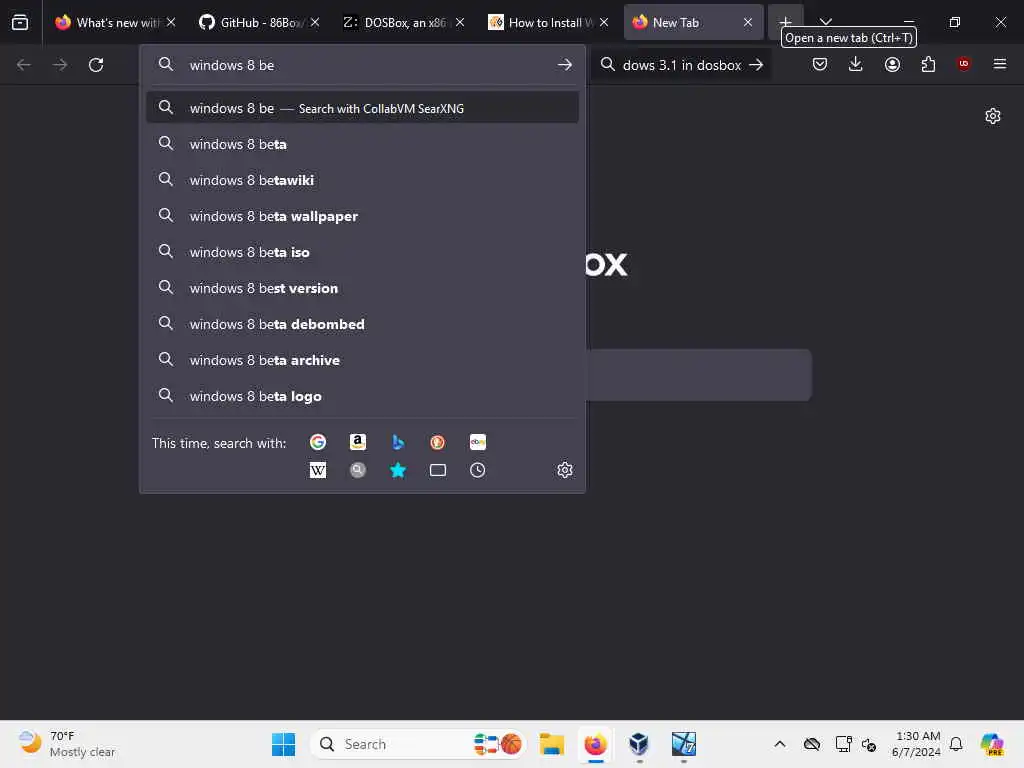The image size is (1024, 768).
Task: Reload the current page
Action: (x=96, y=65)
